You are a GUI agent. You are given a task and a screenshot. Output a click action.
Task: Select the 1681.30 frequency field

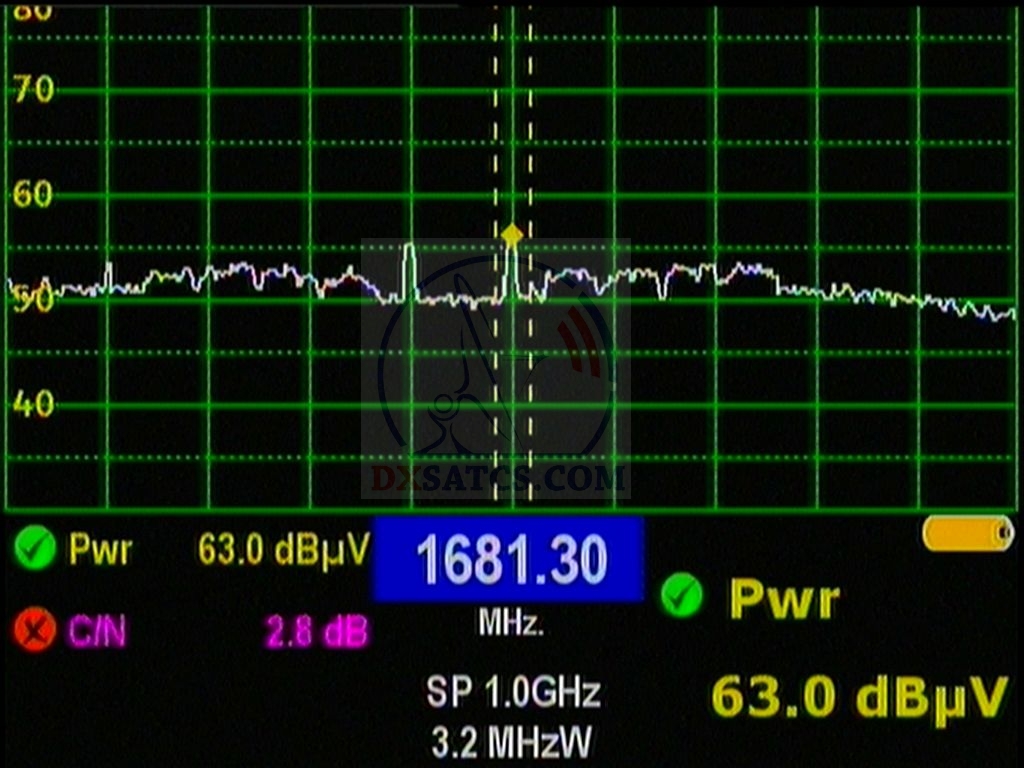point(509,560)
